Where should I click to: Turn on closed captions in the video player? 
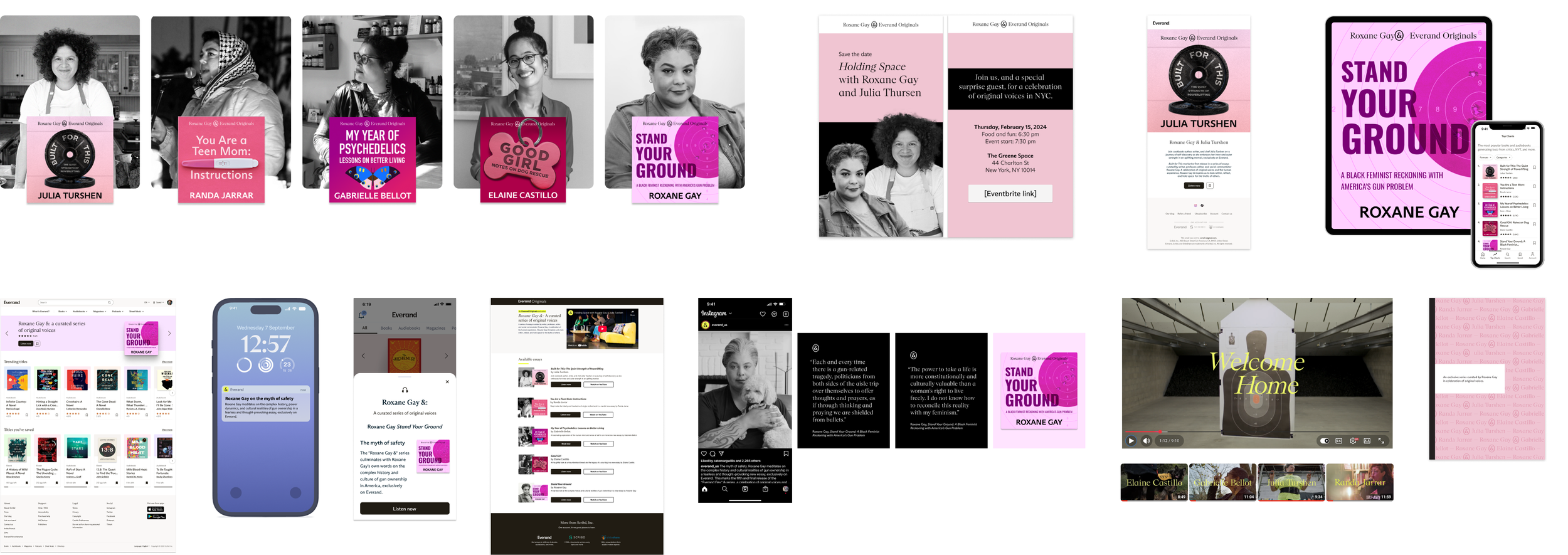point(1338,441)
